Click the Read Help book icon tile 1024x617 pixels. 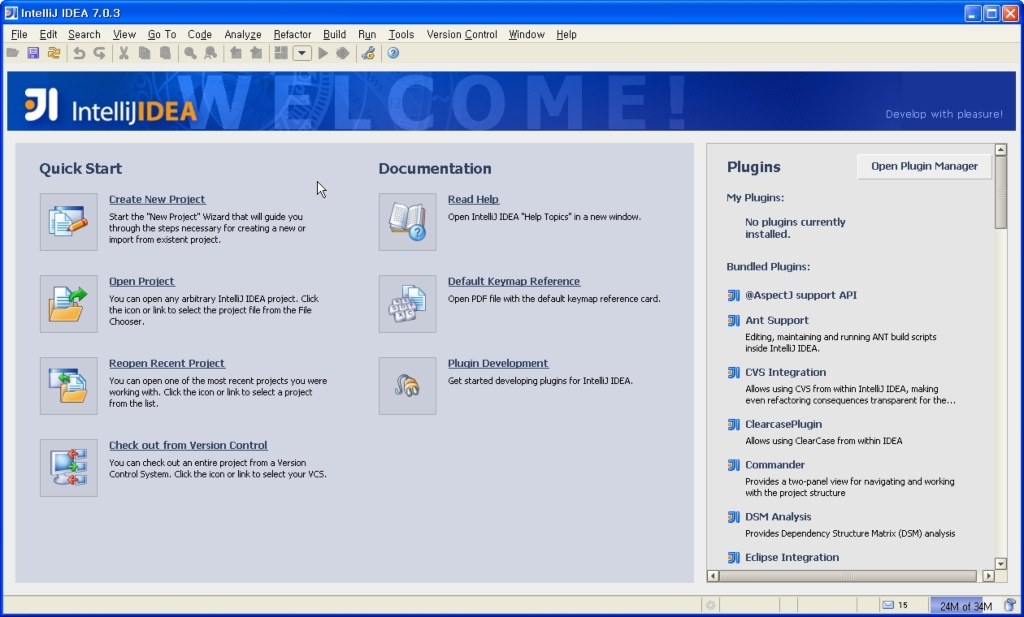[x=408, y=221]
